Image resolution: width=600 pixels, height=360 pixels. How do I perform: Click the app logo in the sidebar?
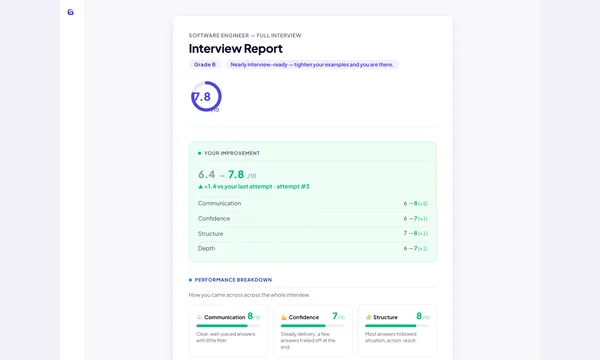point(70,12)
